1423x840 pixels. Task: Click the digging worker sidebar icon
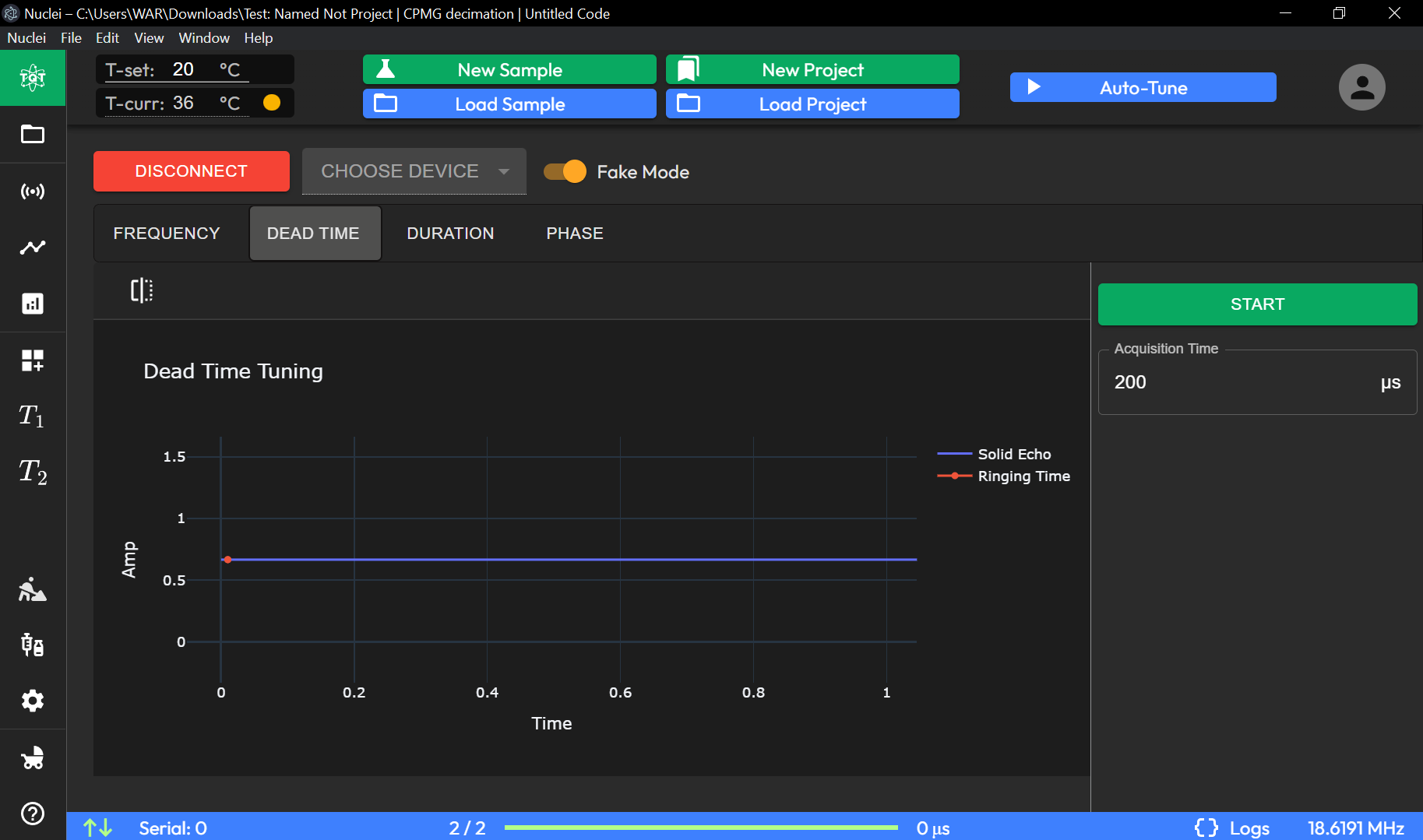point(33,589)
